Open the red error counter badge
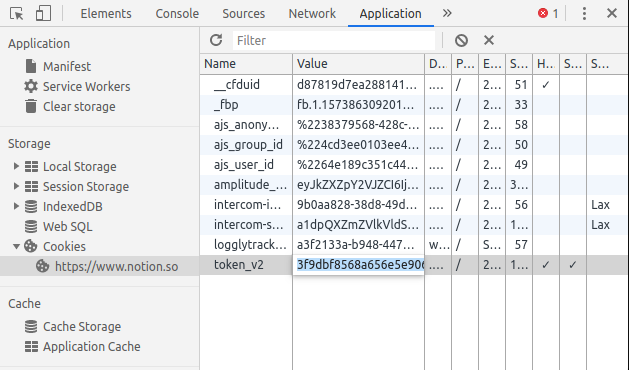Screen dimensions: 629x370 coord(548,14)
